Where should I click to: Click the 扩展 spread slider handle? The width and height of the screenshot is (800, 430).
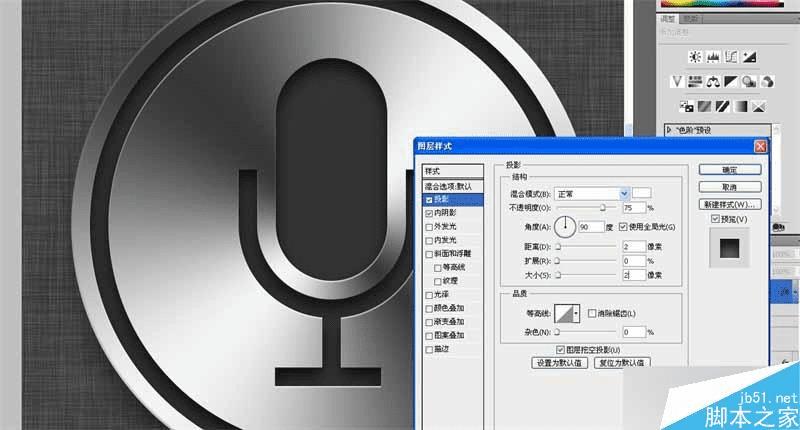[557, 261]
